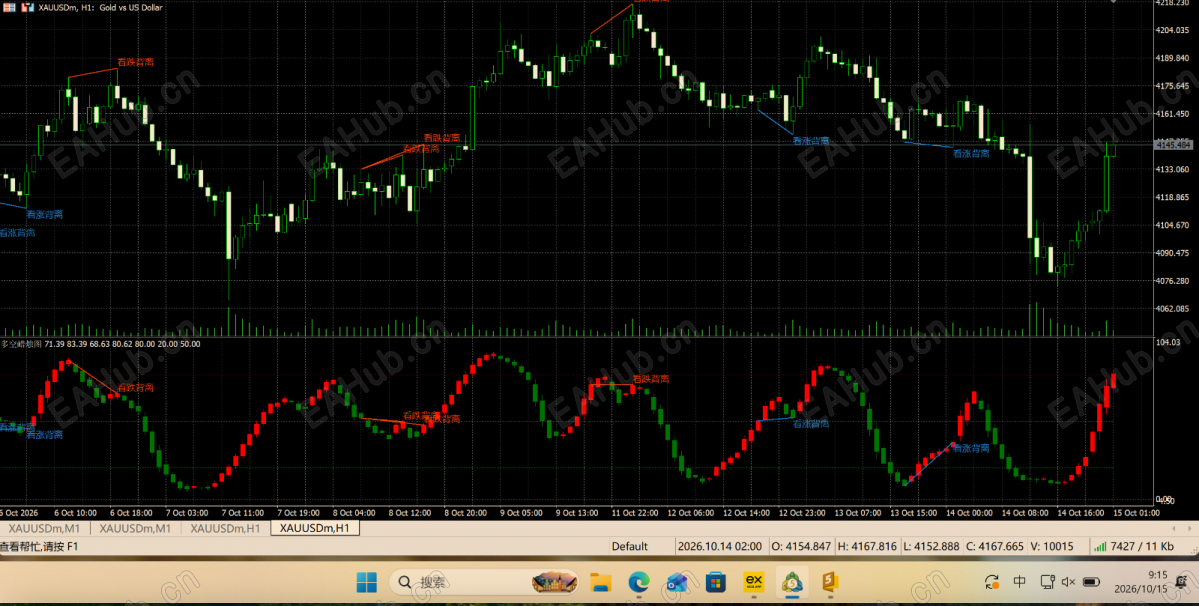Viewport: 1199px width, 606px height.
Task: Open the Windows Start menu
Action: point(366,583)
